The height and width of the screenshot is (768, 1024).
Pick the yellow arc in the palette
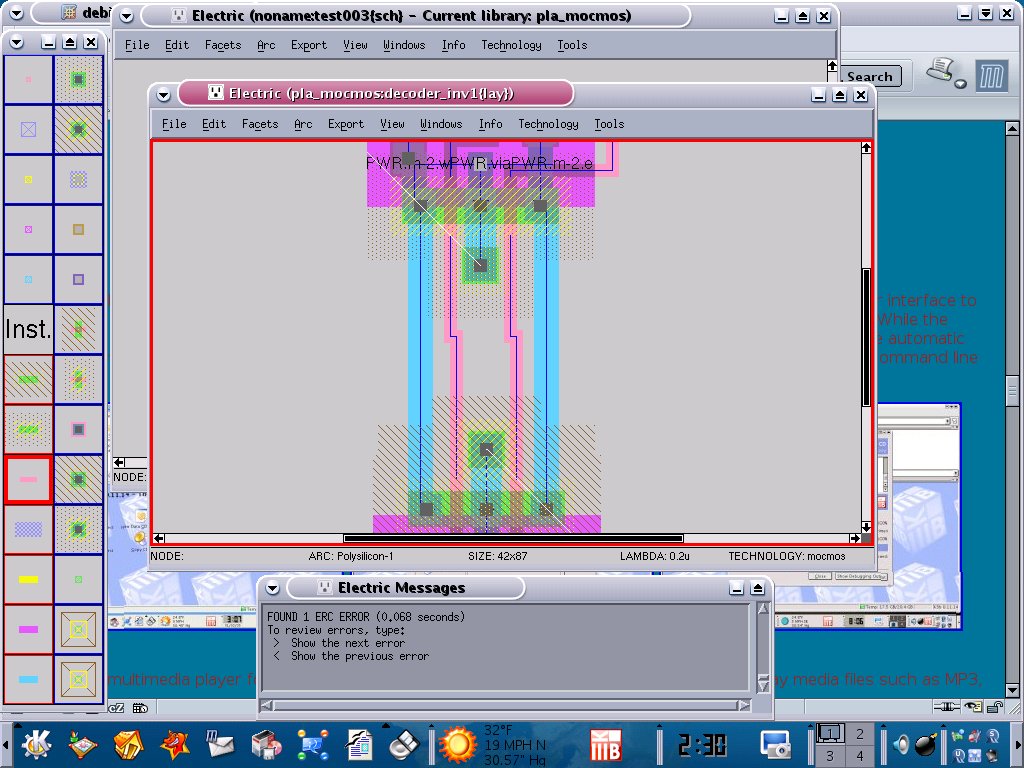[28, 580]
